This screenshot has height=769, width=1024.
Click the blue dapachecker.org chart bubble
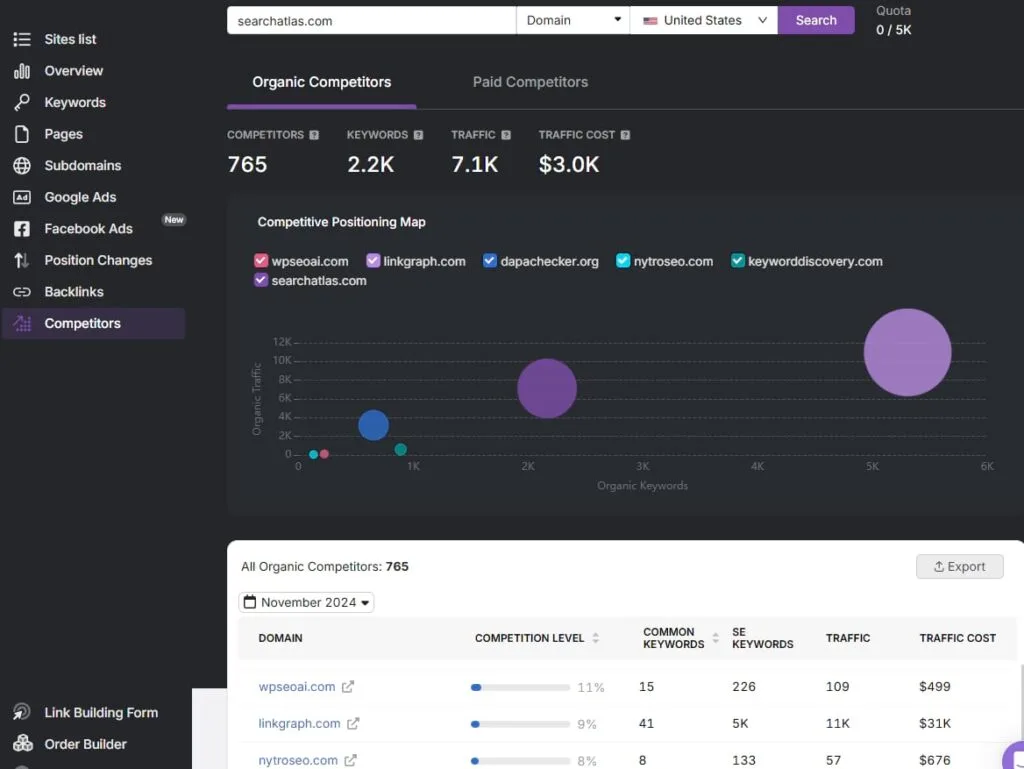pyautogui.click(x=374, y=425)
